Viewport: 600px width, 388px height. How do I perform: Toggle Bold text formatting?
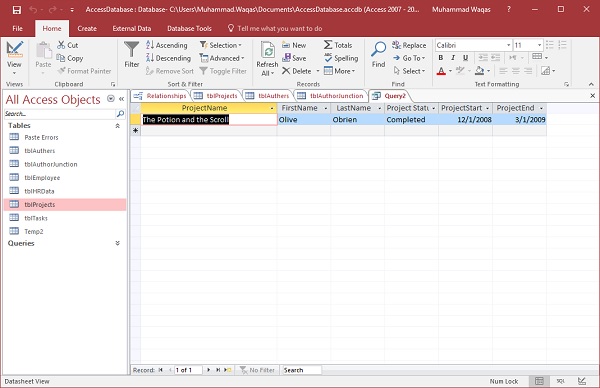(441, 58)
